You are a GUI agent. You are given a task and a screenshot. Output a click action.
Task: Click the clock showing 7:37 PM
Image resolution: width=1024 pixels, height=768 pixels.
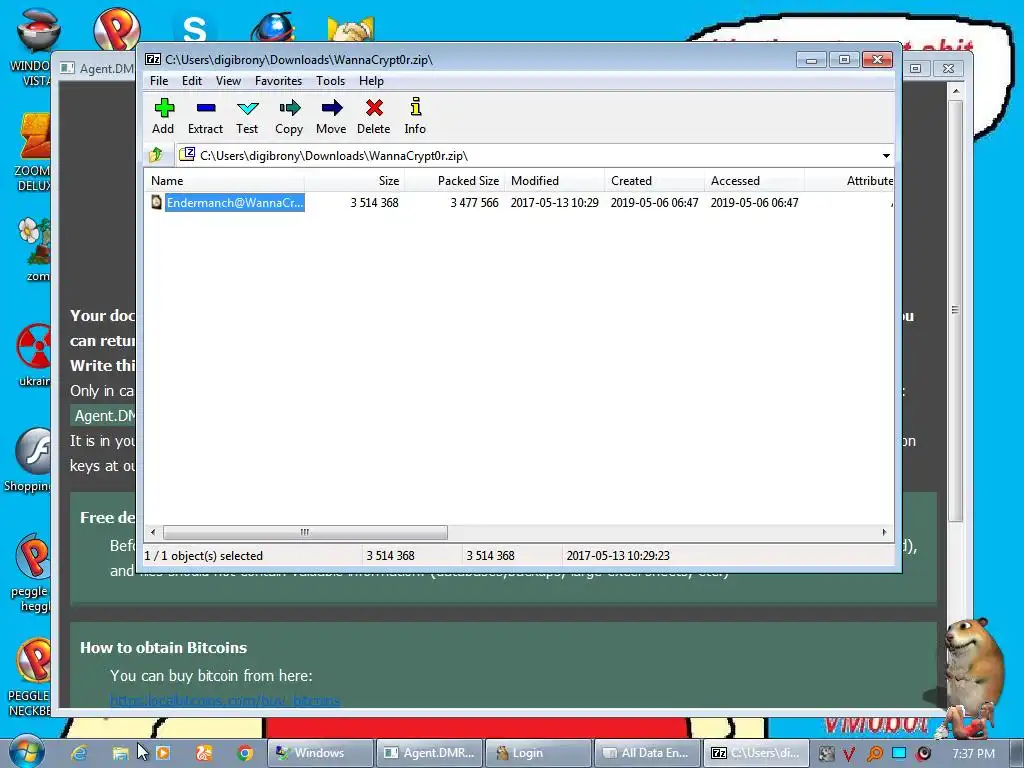coord(973,754)
